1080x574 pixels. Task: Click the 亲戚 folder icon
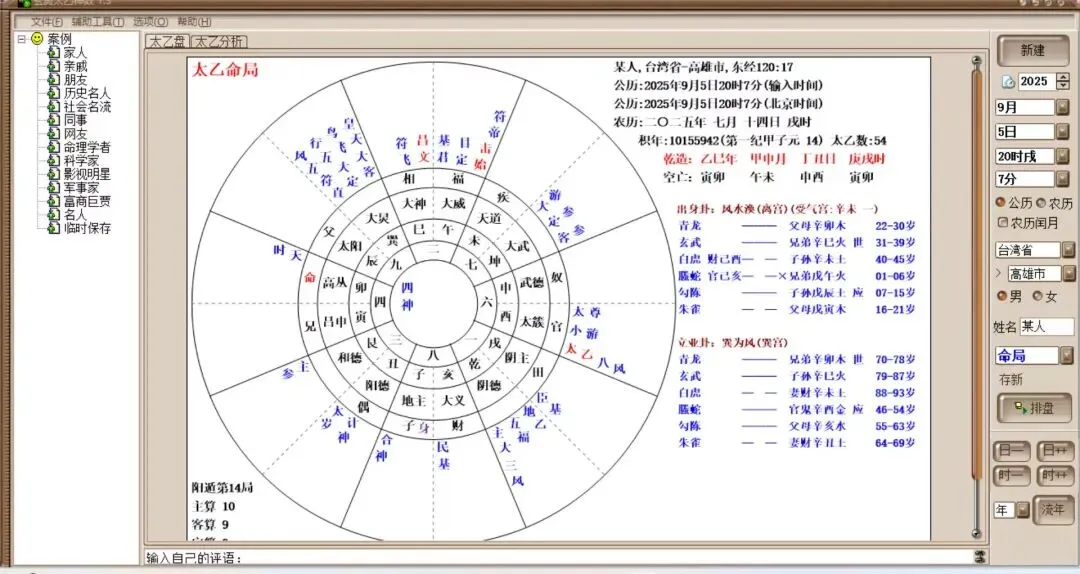click(53, 66)
